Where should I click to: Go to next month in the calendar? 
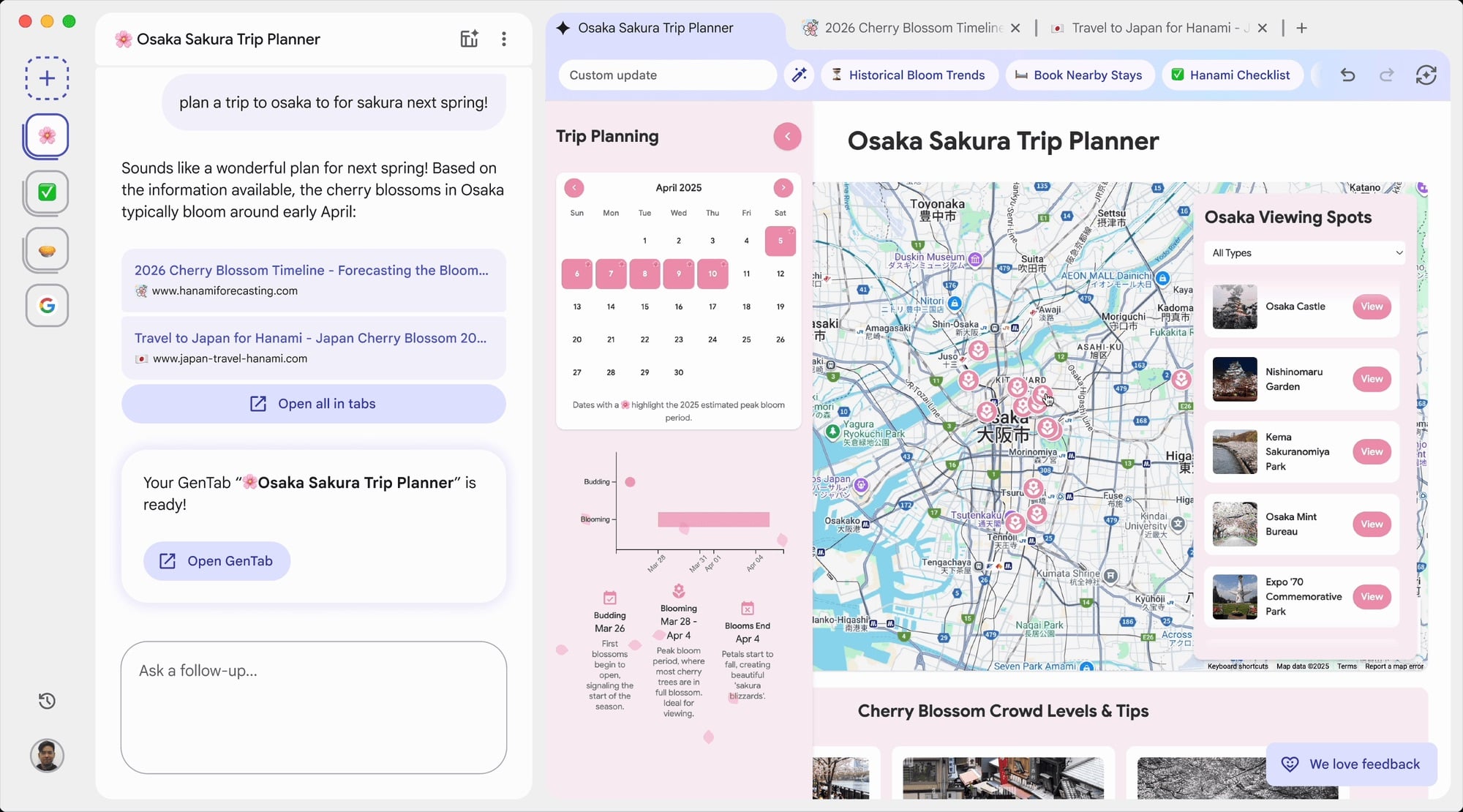pyautogui.click(x=783, y=188)
